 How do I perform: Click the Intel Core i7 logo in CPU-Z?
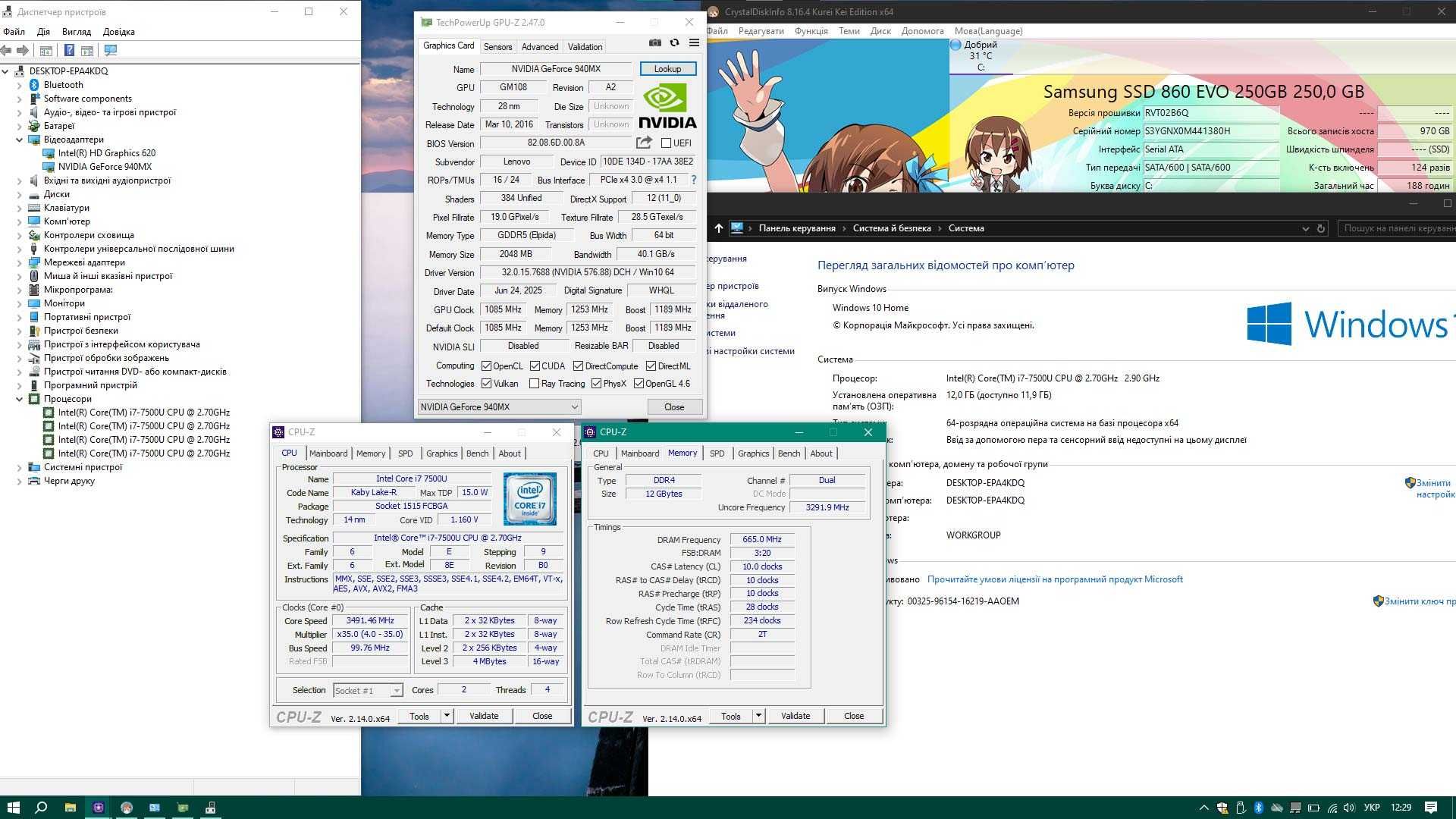(x=529, y=498)
